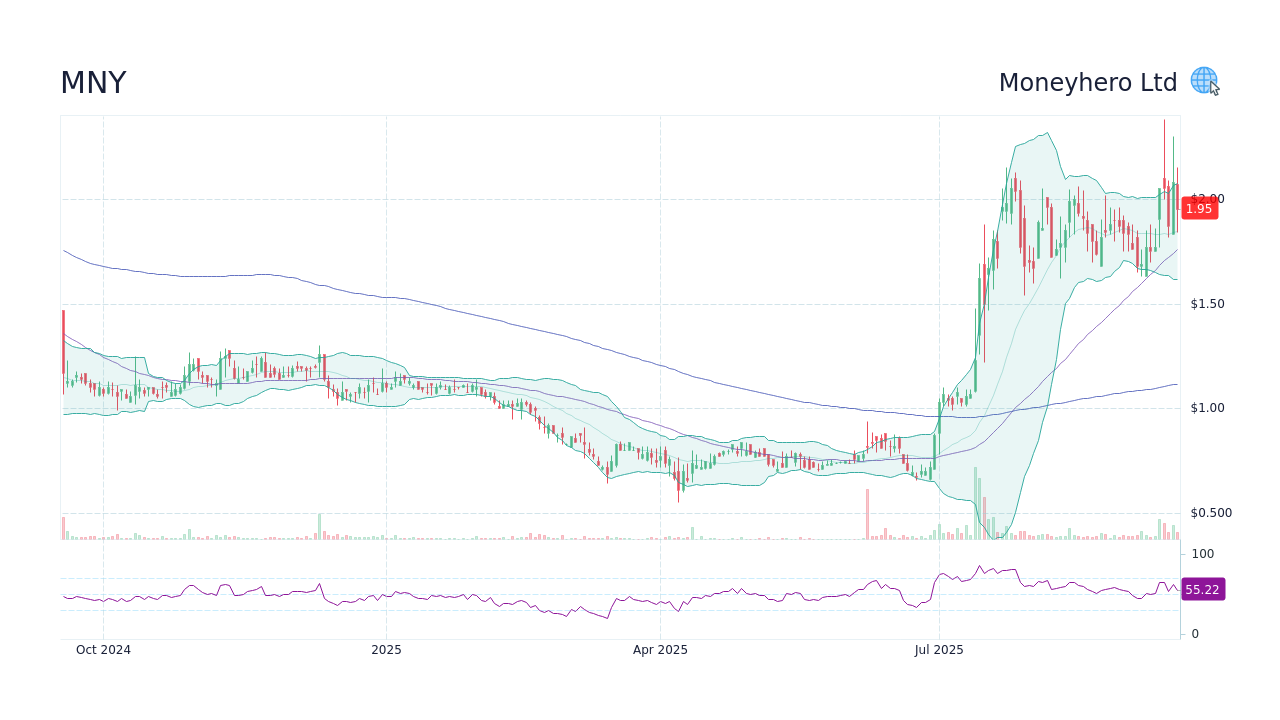
Task: Click the blue globe icon
Action: click(x=1202, y=80)
